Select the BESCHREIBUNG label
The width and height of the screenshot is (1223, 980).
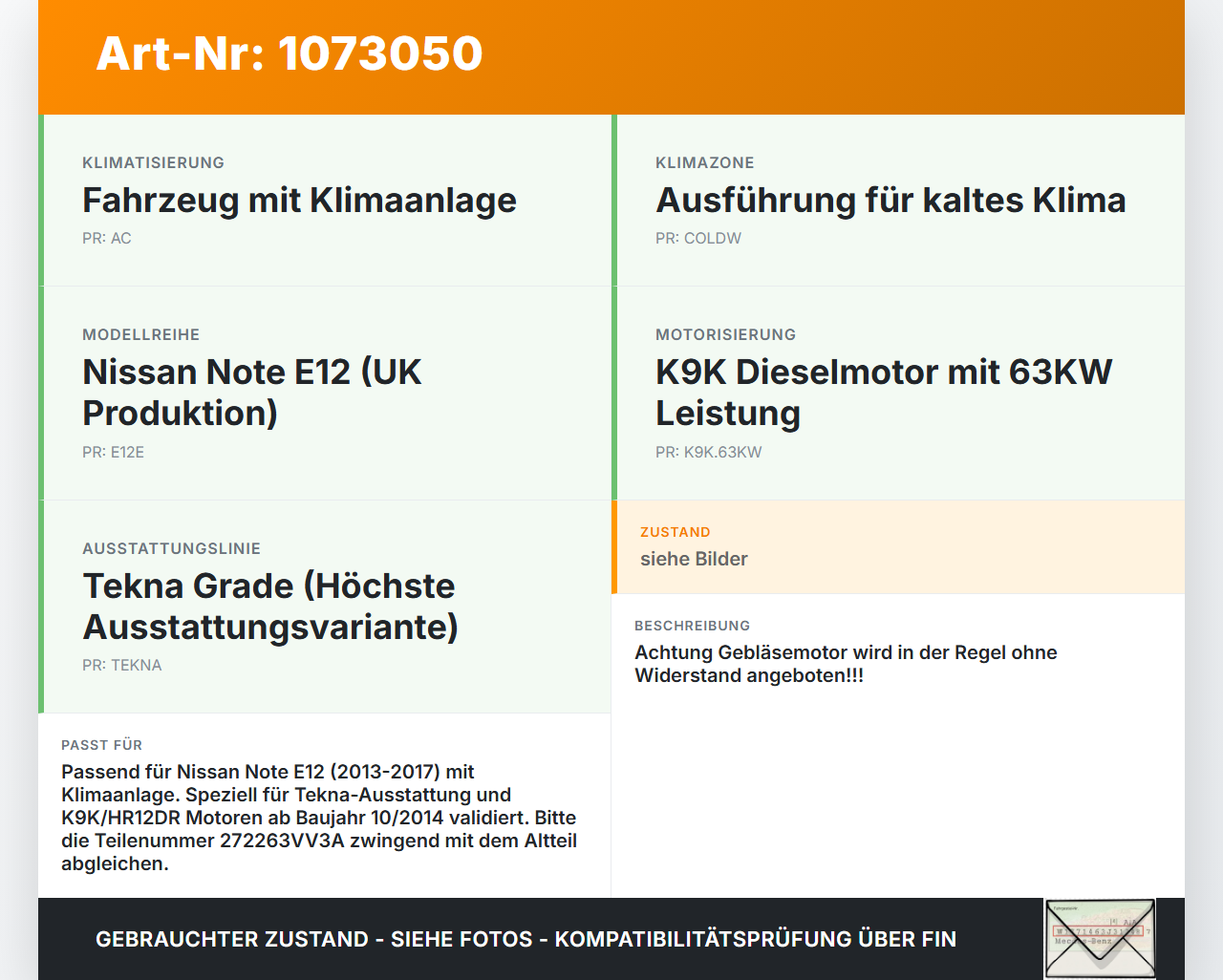pos(692,626)
